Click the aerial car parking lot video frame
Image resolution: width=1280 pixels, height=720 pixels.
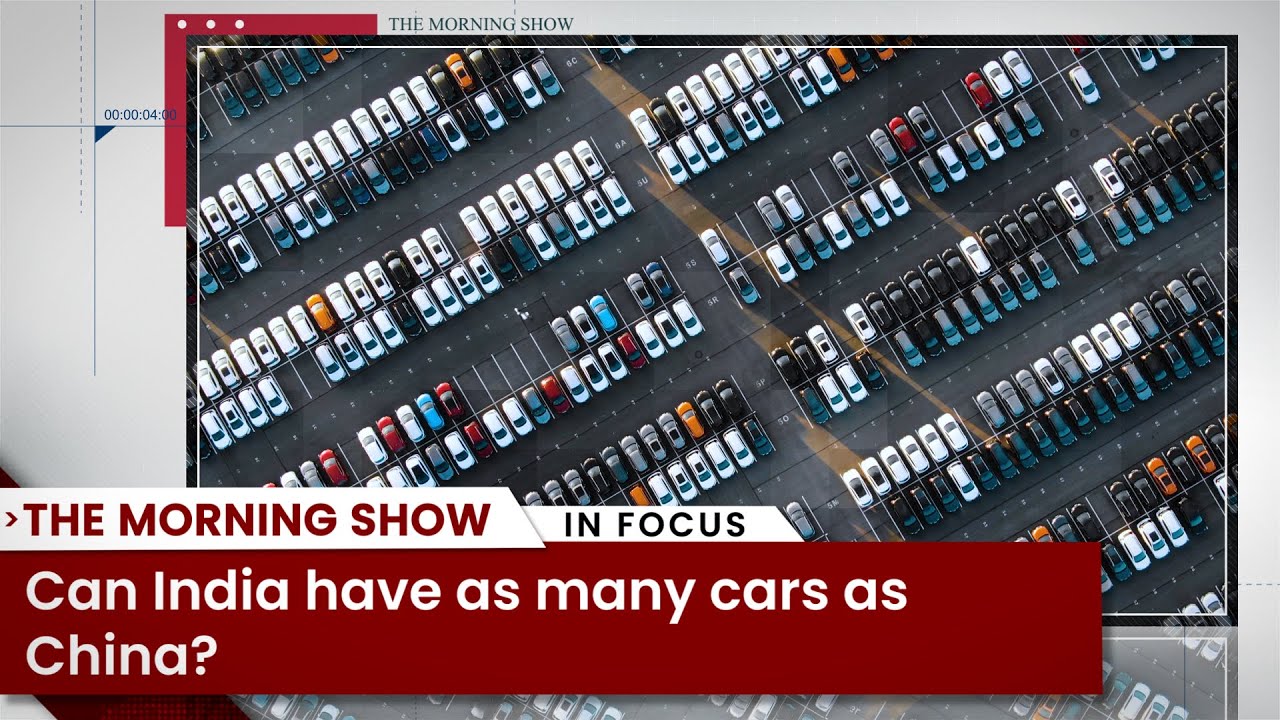[712, 330]
